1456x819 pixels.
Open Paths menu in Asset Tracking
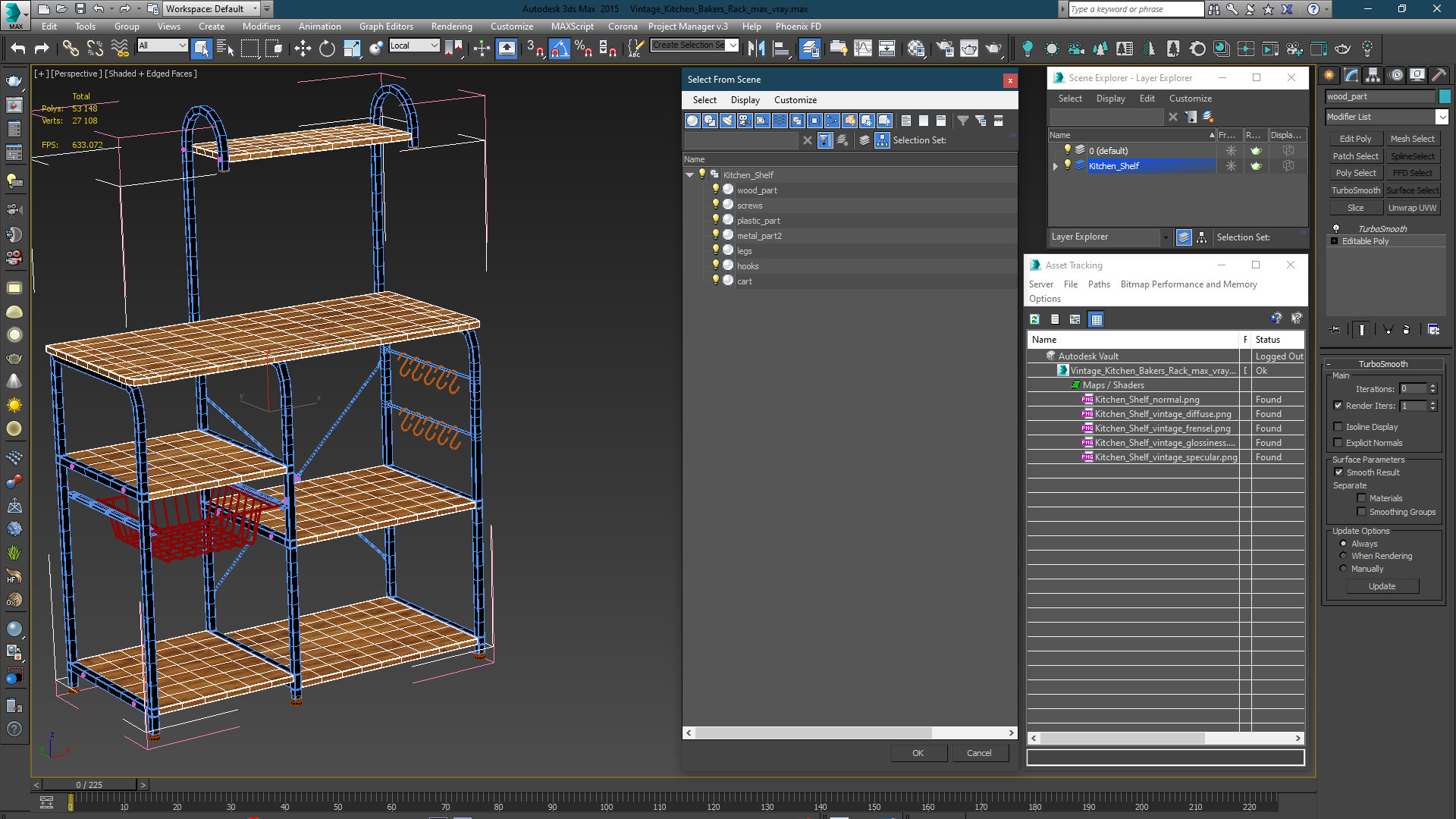(1099, 284)
